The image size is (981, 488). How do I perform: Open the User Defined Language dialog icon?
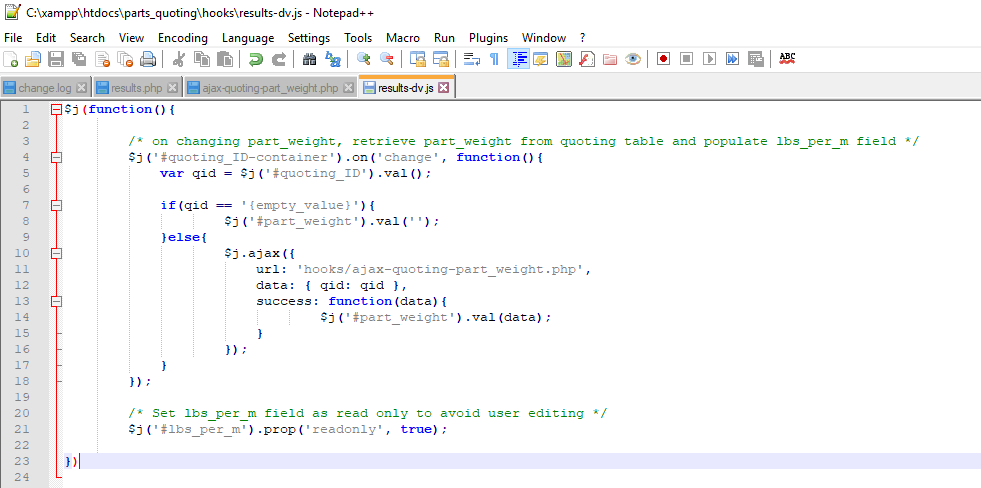click(x=540, y=59)
